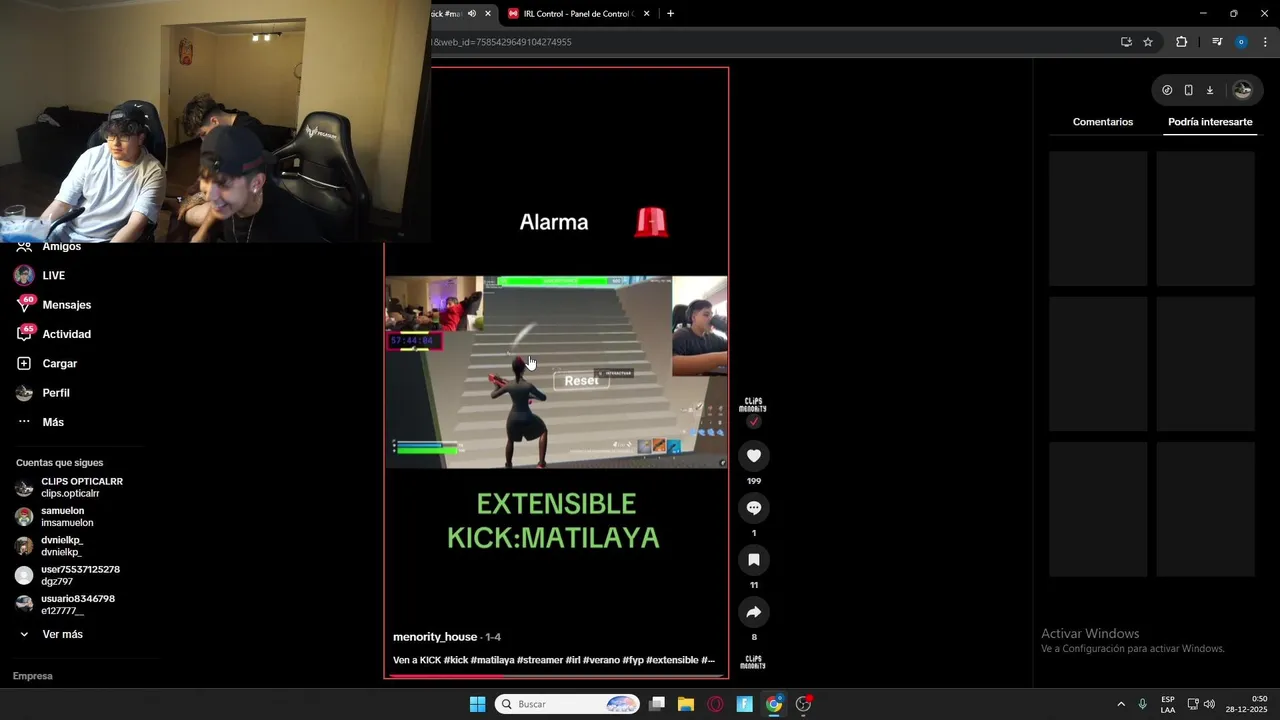Viewport: 1280px width, 720px height.
Task: Open the volume speaker tray icon
Action: 1209,704
